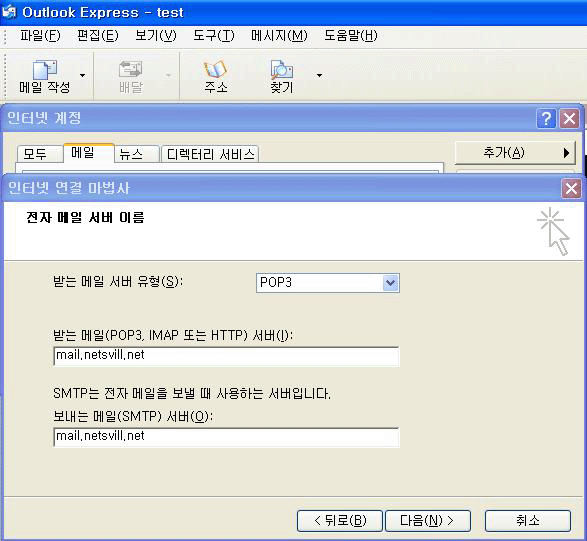Image resolution: width=587 pixels, height=541 pixels.
Task: Click the 메일 작성 (compose mail) icon
Action: pos(45,70)
